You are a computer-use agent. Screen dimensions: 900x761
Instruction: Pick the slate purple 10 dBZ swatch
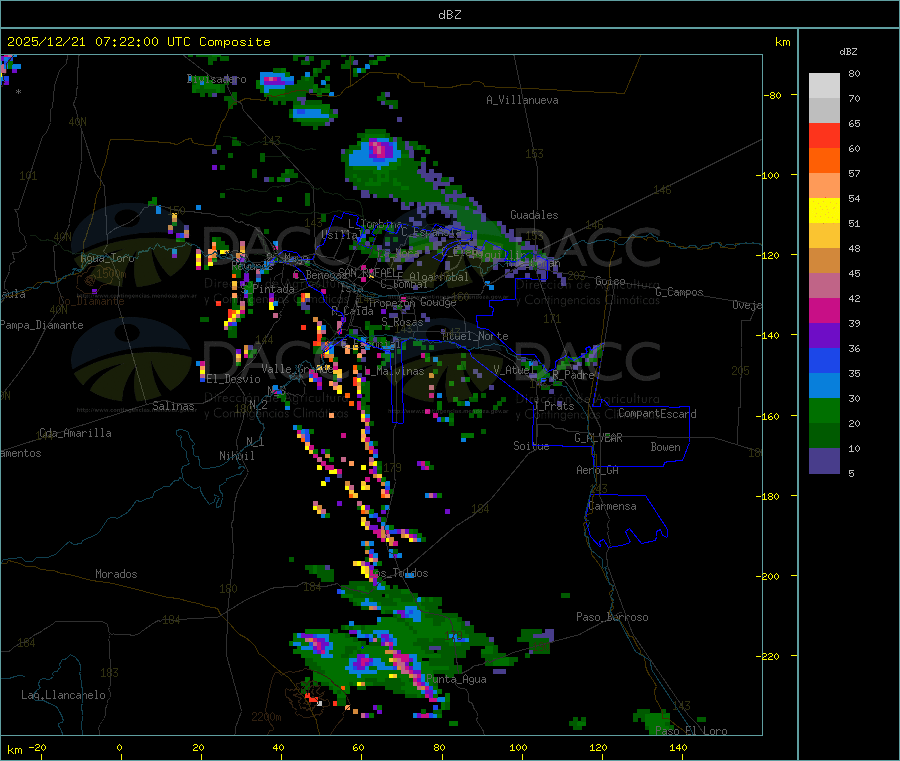(824, 461)
